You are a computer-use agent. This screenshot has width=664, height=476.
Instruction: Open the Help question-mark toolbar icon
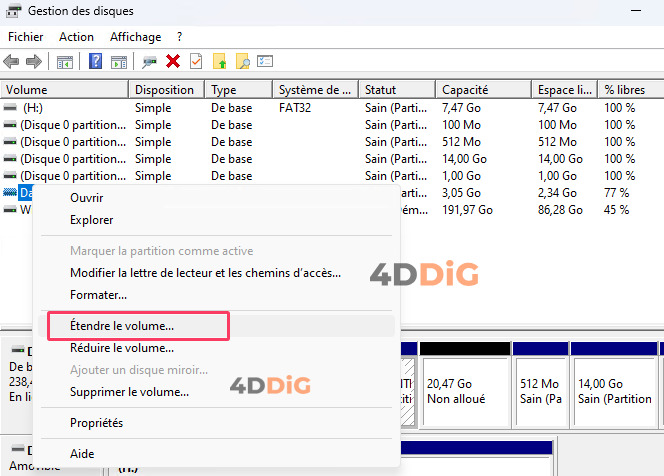tap(96, 61)
